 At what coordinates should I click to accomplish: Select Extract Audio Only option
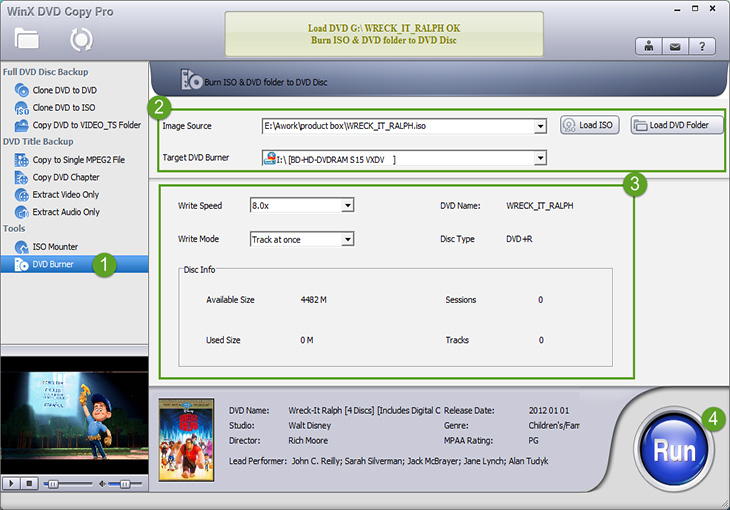coord(66,212)
